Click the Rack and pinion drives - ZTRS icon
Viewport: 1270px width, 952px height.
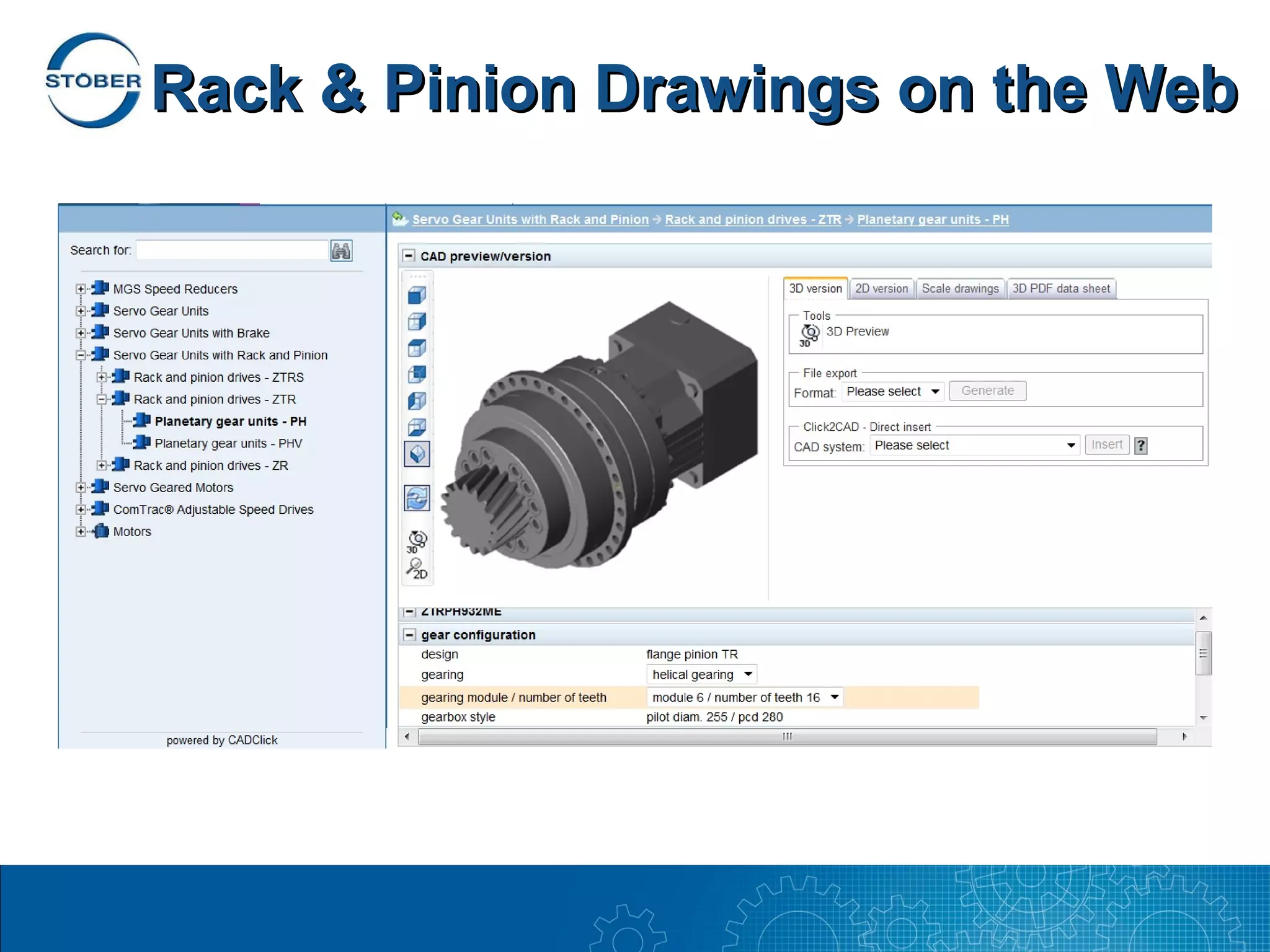click(x=121, y=377)
